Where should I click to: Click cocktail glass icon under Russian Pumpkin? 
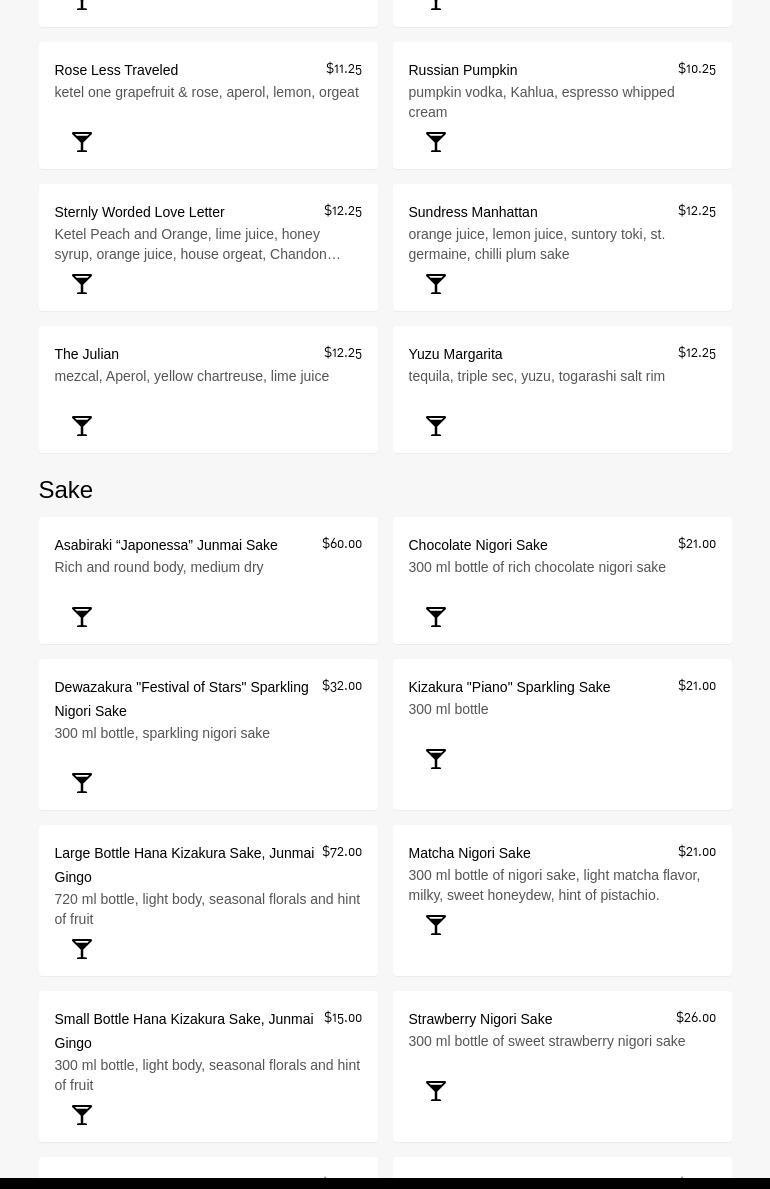tap(436, 142)
